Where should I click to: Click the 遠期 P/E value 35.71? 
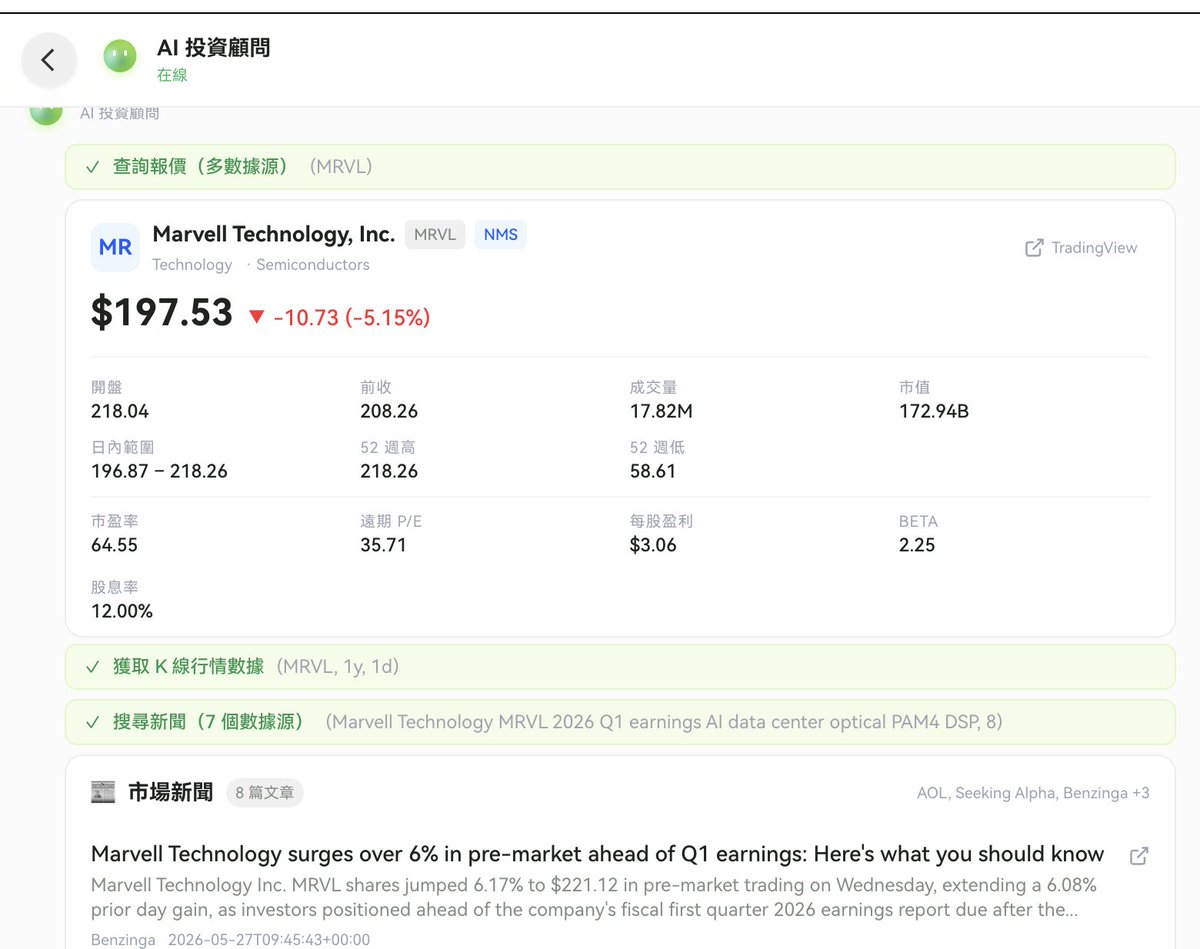point(384,545)
